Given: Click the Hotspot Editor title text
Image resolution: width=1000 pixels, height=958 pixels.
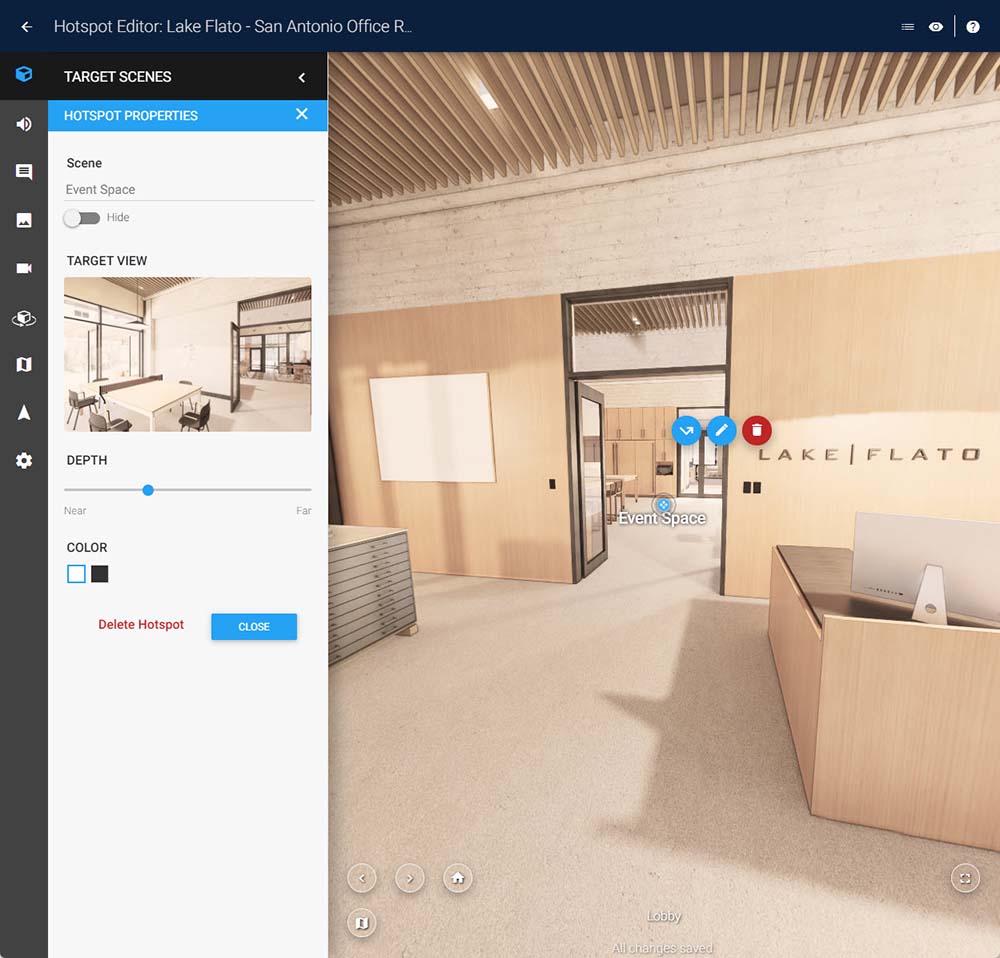Looking at the screenshot, I should (233, 26).
